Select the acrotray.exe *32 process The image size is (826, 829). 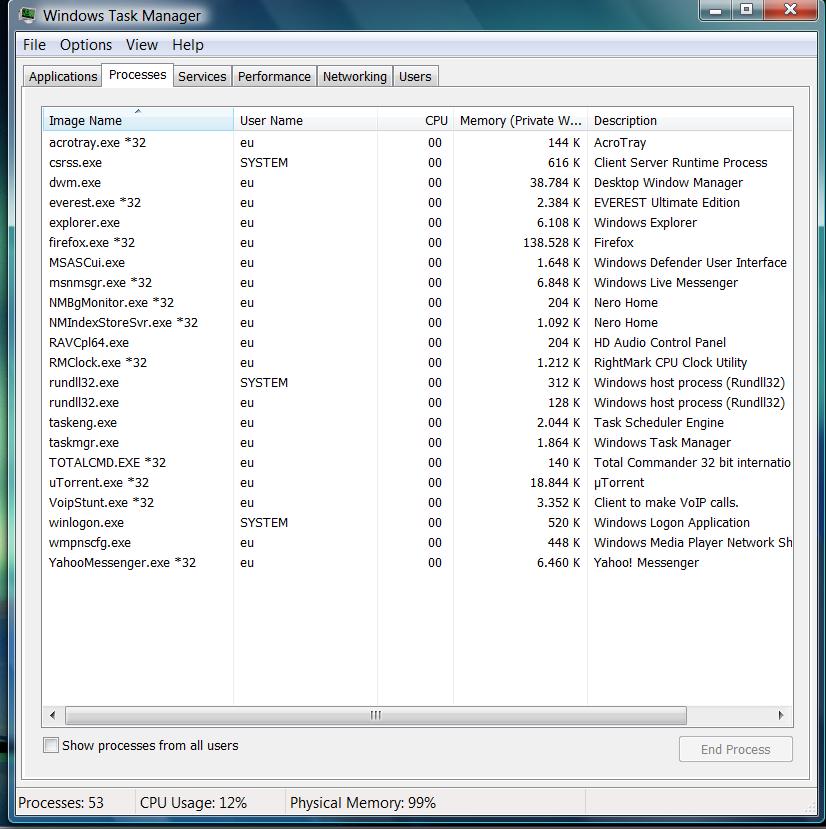click(417, 143)
